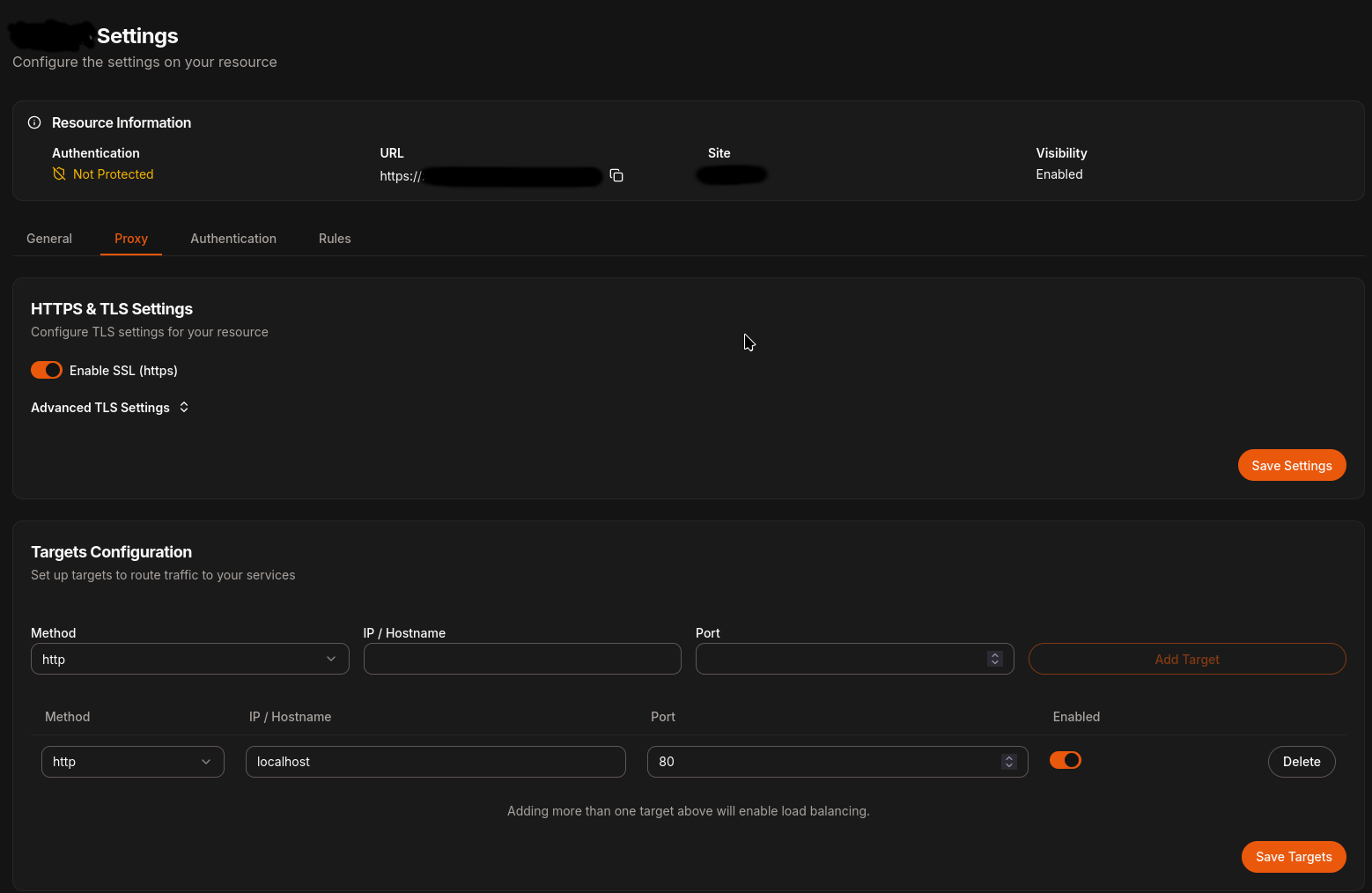Click the stepper arrows on port 80 field
Viewport: 1372px width, 893px height.
click(1008, 762)
